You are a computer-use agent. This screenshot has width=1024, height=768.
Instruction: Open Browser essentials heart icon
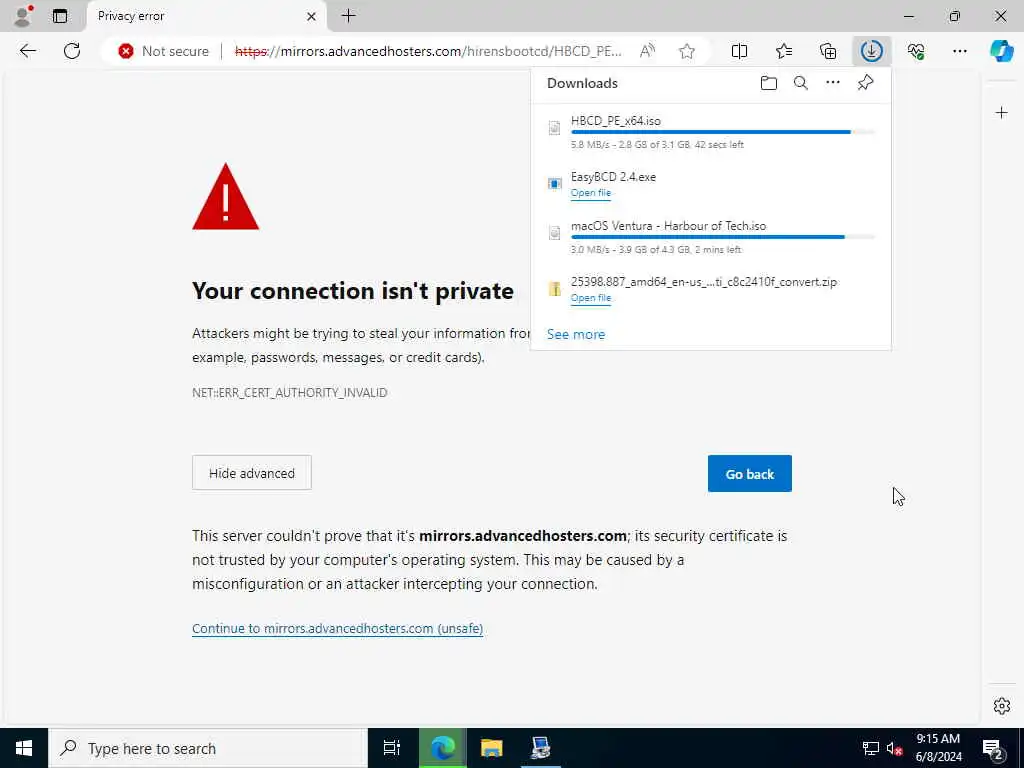tap(916, 51)
